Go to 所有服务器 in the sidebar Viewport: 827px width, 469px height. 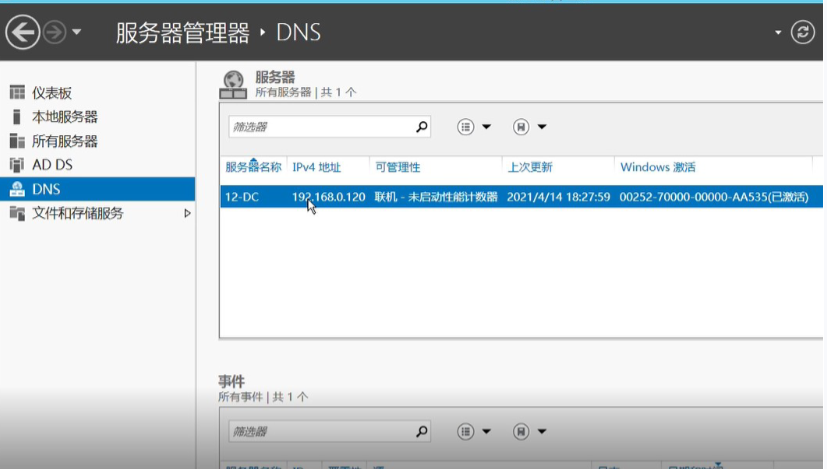pos(64,141)
